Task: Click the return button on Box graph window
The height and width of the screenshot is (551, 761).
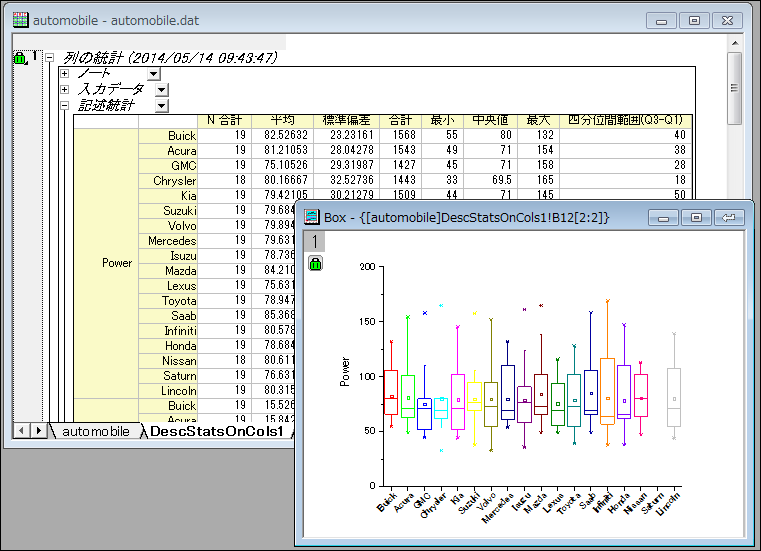Action: pyautogui.click(x=729, y=217)
